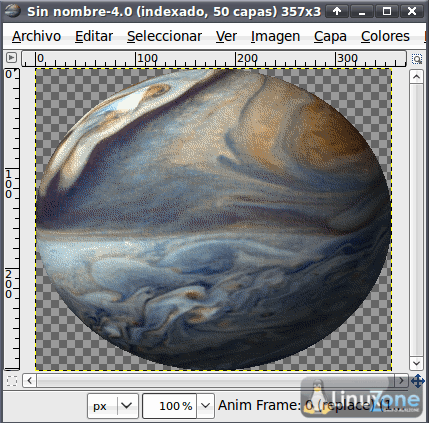Open the Editar menu

[94, 36]
